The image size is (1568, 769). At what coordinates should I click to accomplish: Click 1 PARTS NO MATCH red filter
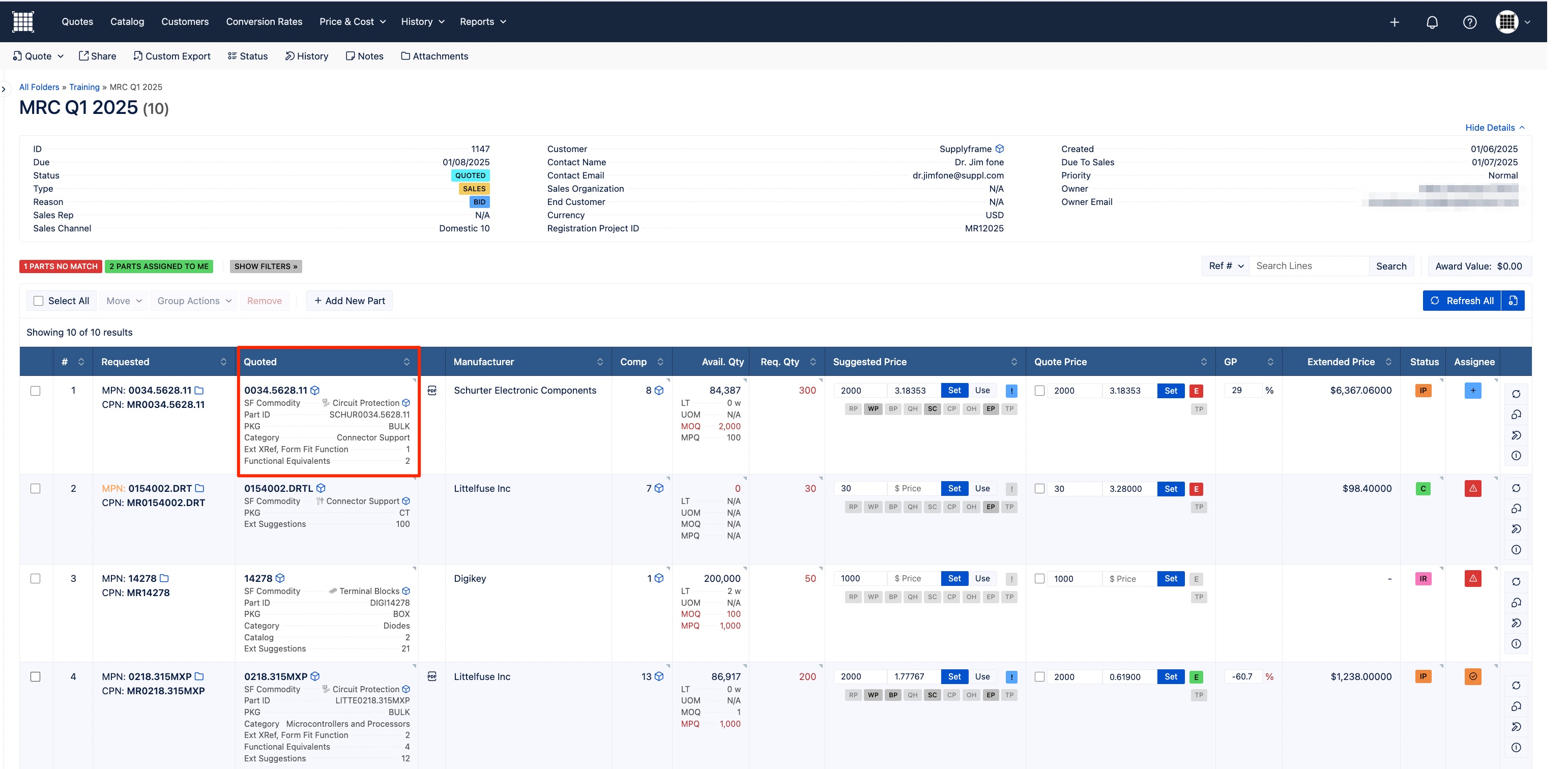(60, 267)
